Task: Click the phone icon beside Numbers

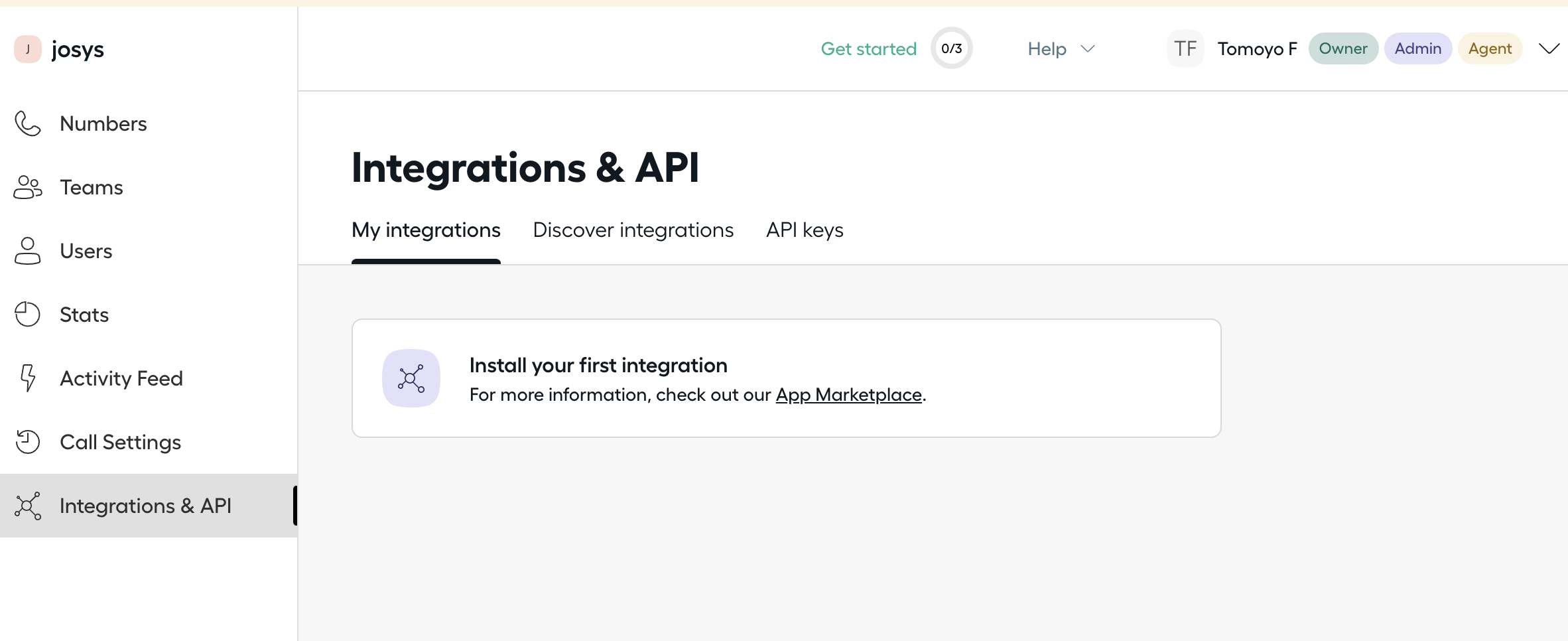Action: point(27,123)
